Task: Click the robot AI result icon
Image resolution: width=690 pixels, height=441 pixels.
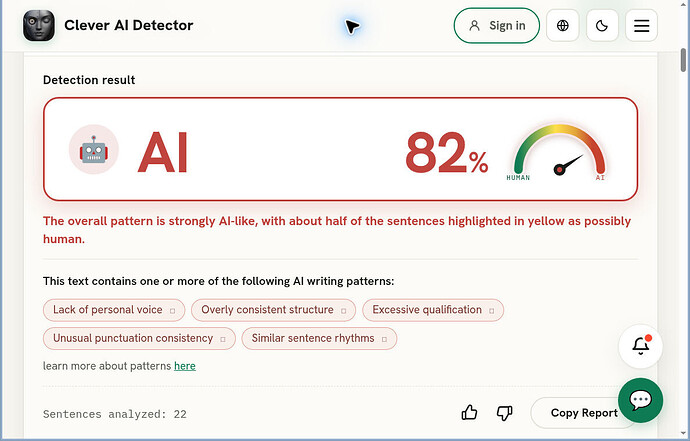Action: [x=94, y=150]
